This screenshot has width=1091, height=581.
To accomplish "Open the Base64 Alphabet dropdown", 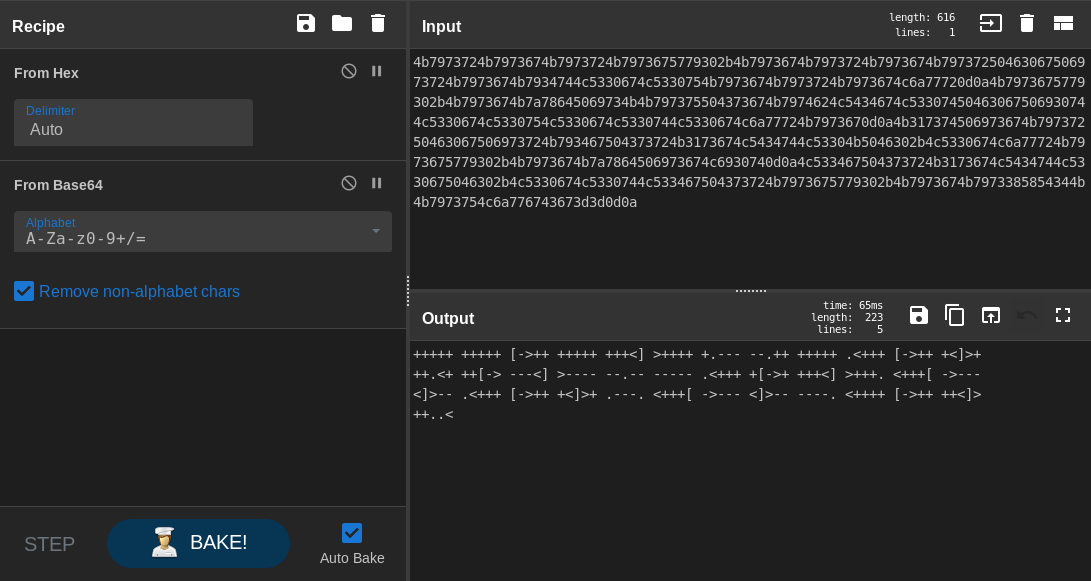I will coord(203,232).
